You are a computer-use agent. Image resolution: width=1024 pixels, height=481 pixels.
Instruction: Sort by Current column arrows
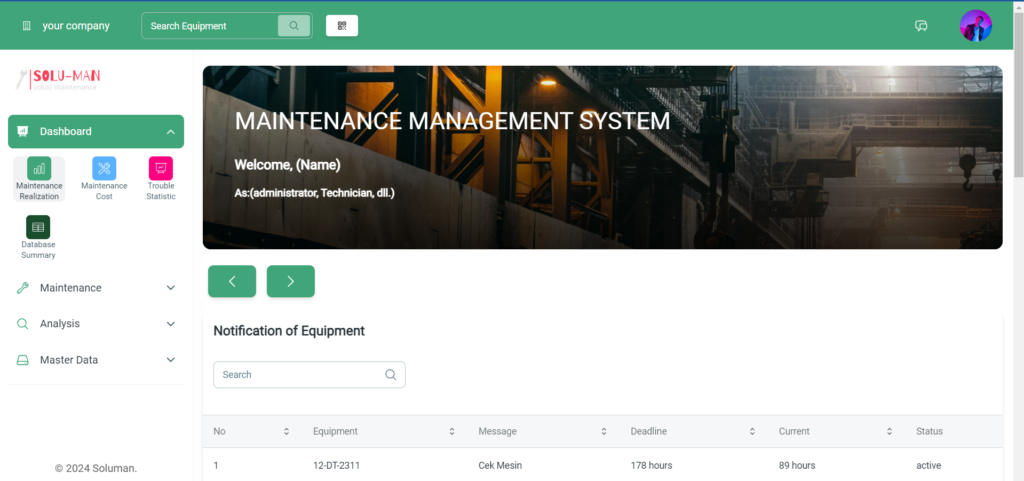(x=889, y=431)
